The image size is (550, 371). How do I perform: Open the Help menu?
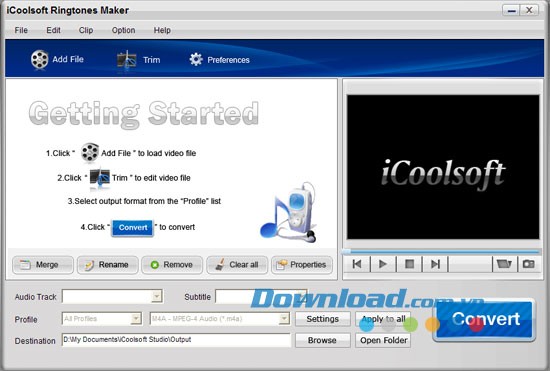coord(162,30)
